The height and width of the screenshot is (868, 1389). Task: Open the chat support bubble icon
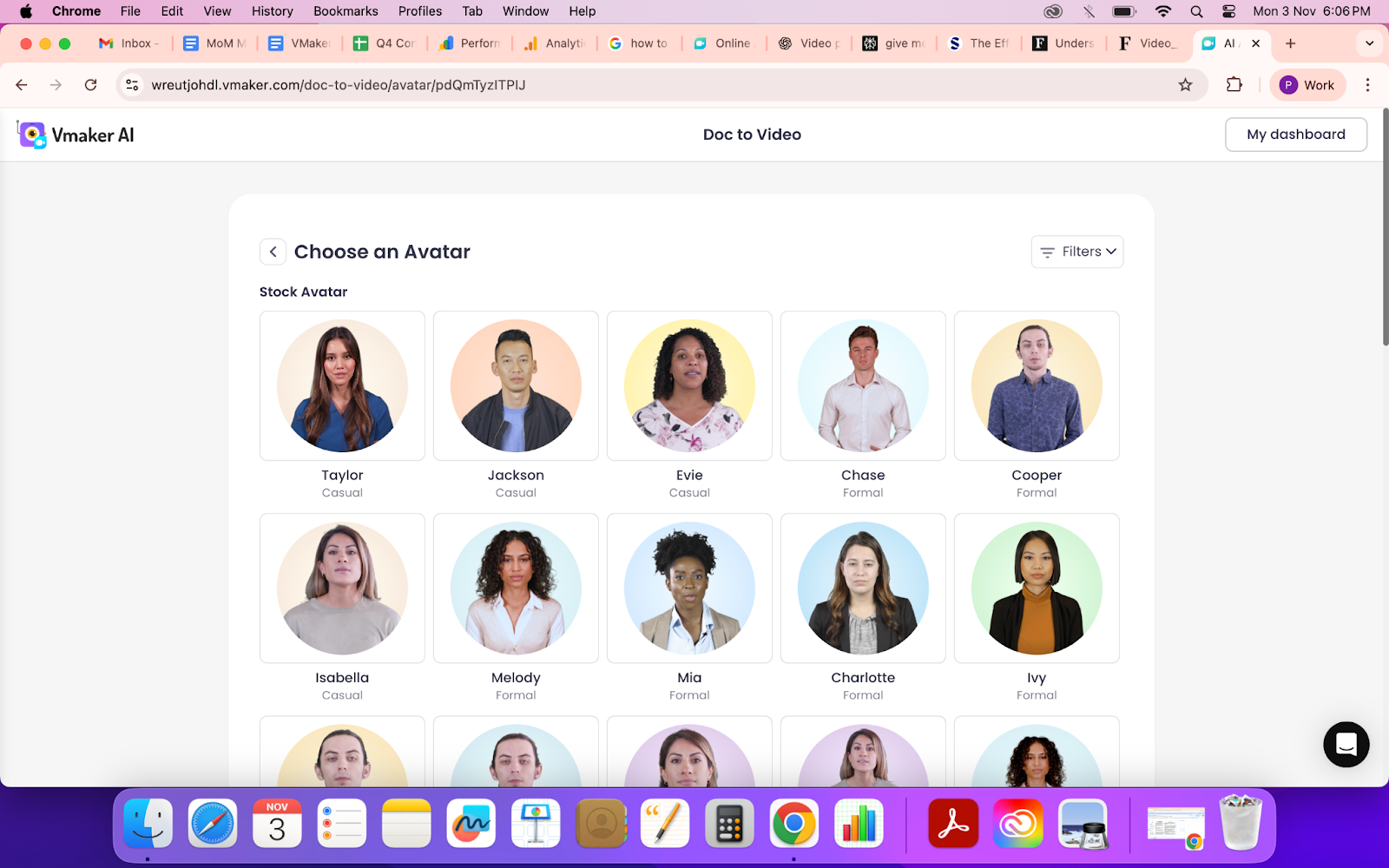[x=1346, y=744]
